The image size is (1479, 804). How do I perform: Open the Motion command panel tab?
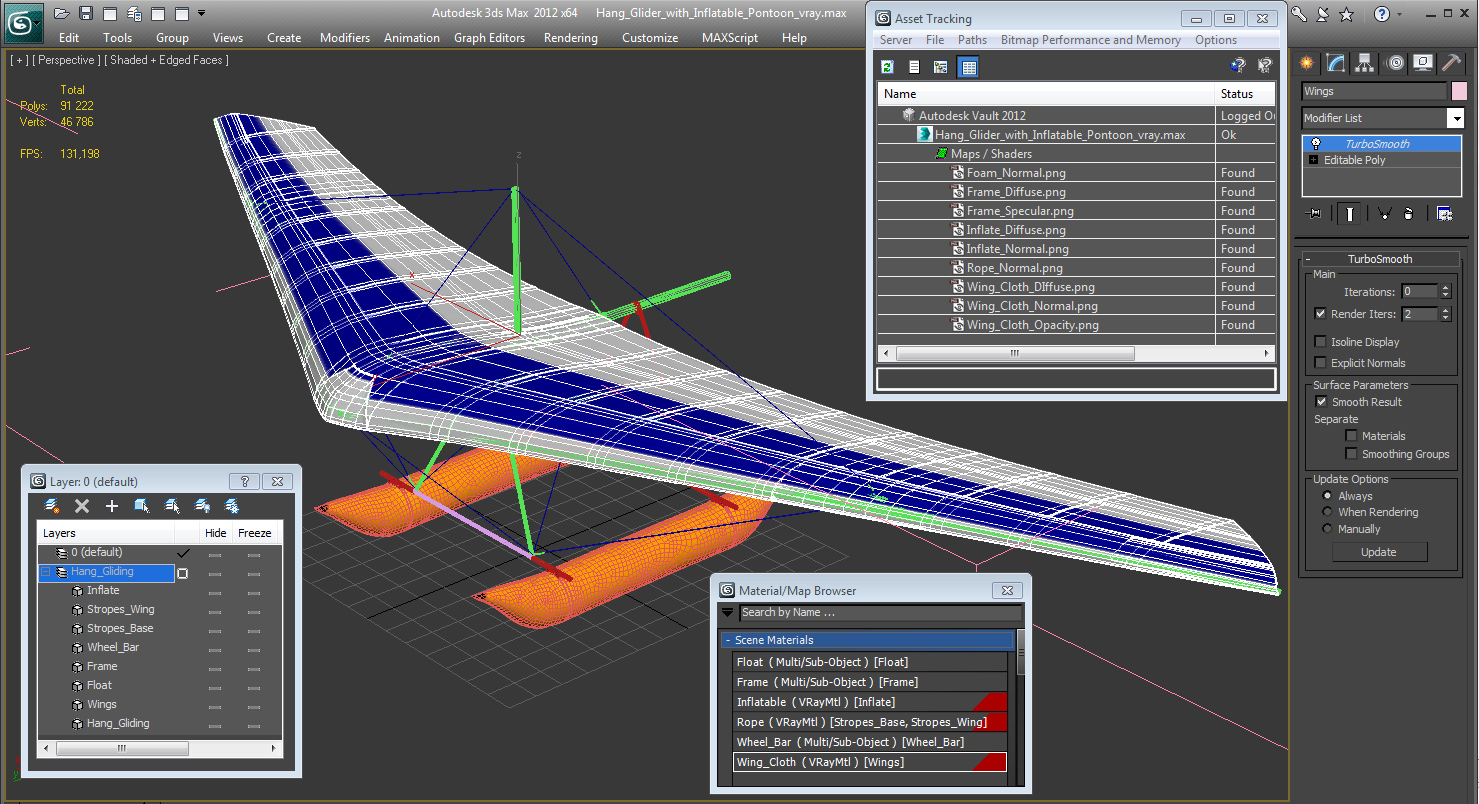point(1395,63)
